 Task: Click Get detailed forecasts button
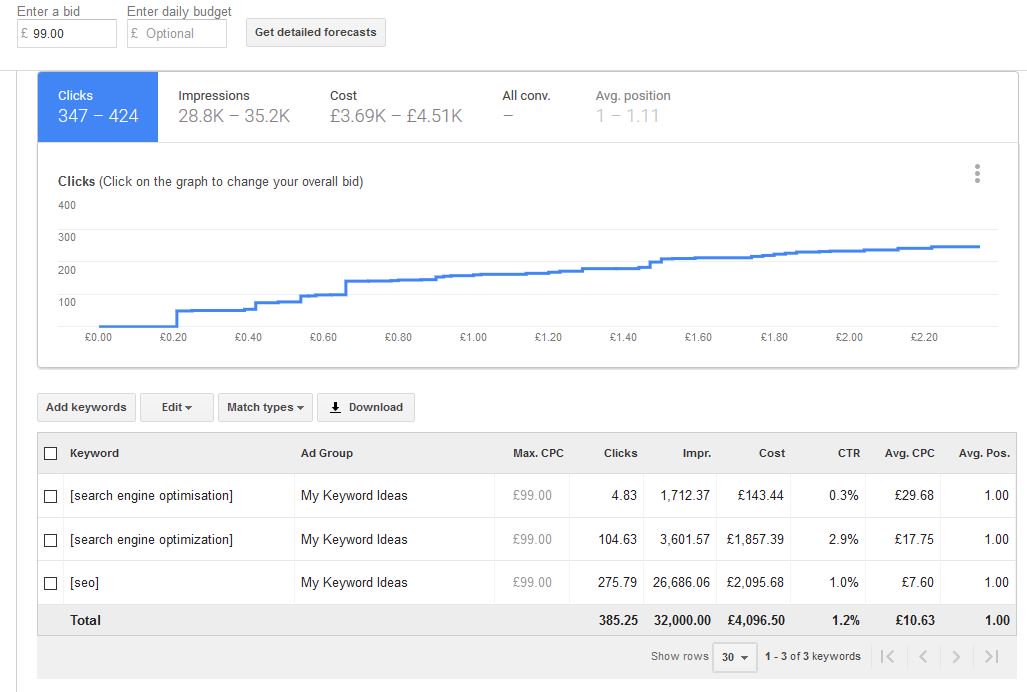[x=316, y=32]
